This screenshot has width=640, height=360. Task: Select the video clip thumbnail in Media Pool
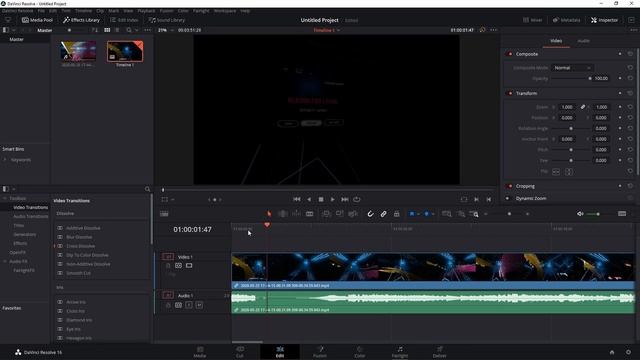tap(78, 51)
